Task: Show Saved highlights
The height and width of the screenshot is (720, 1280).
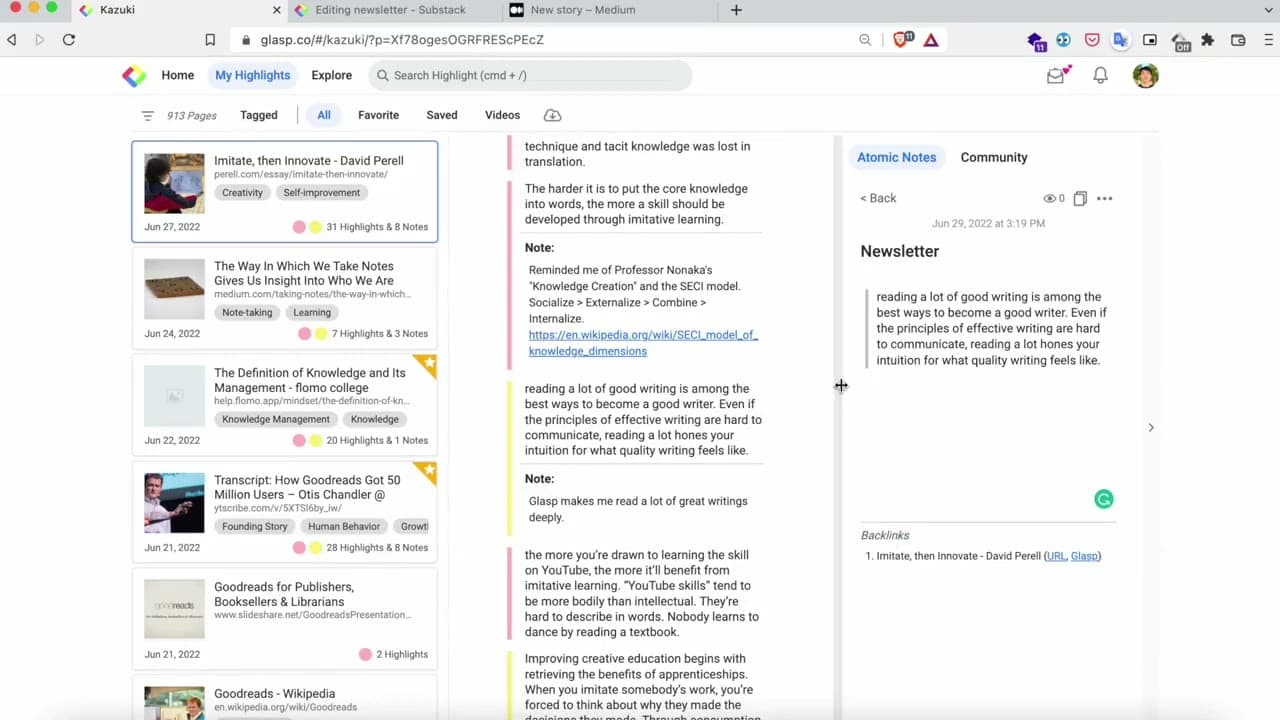Action: coord(442,115)
